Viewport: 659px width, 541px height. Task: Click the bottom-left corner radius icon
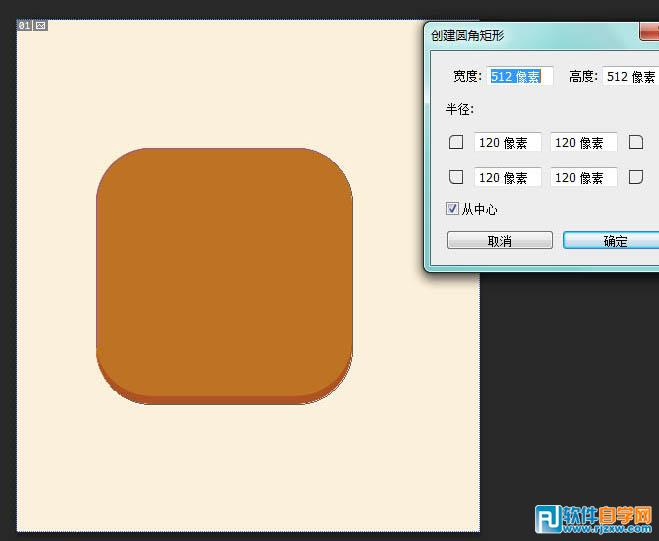(x=456, y=178)
